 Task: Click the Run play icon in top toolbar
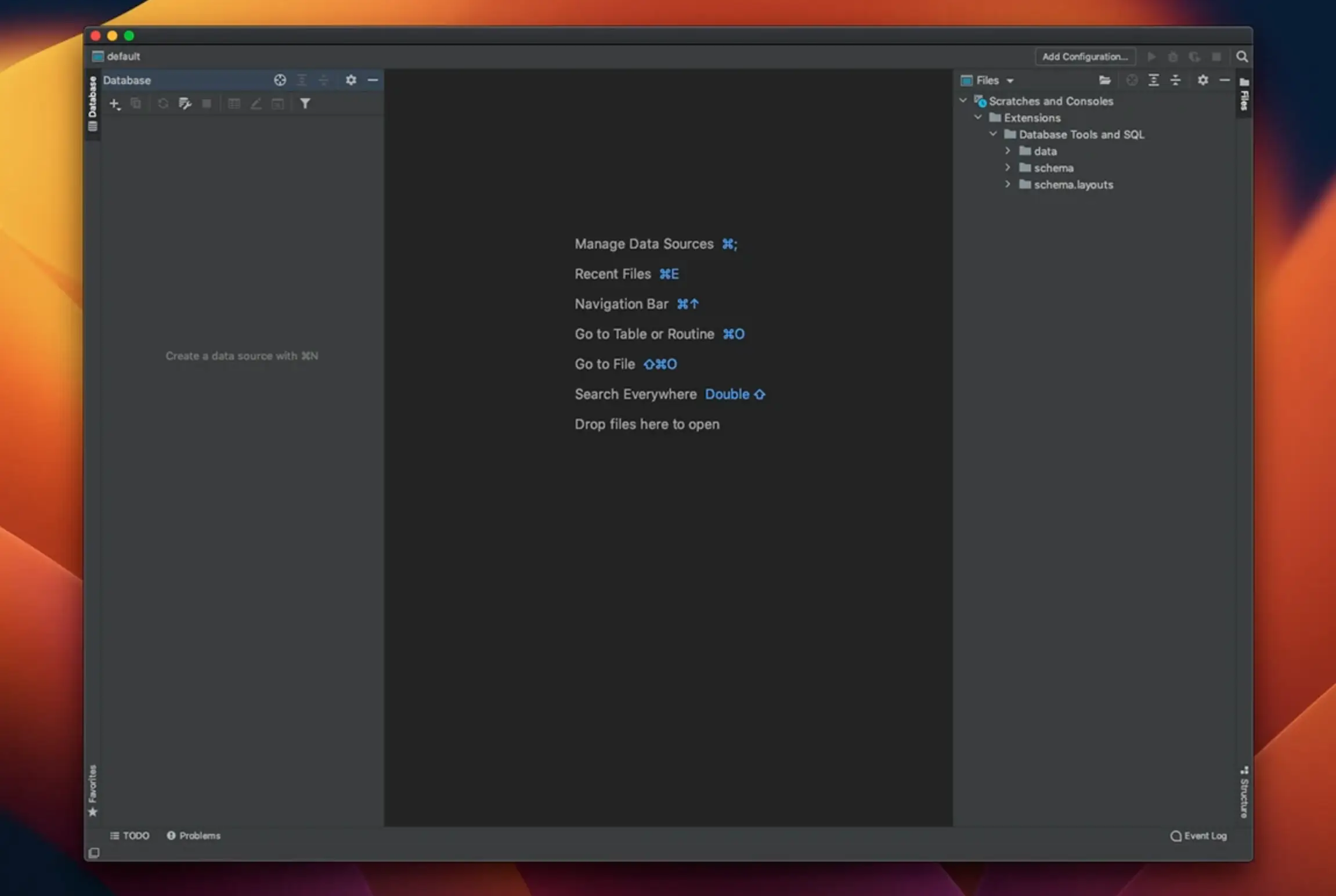pyautogui.click(x=1151, y=56)
